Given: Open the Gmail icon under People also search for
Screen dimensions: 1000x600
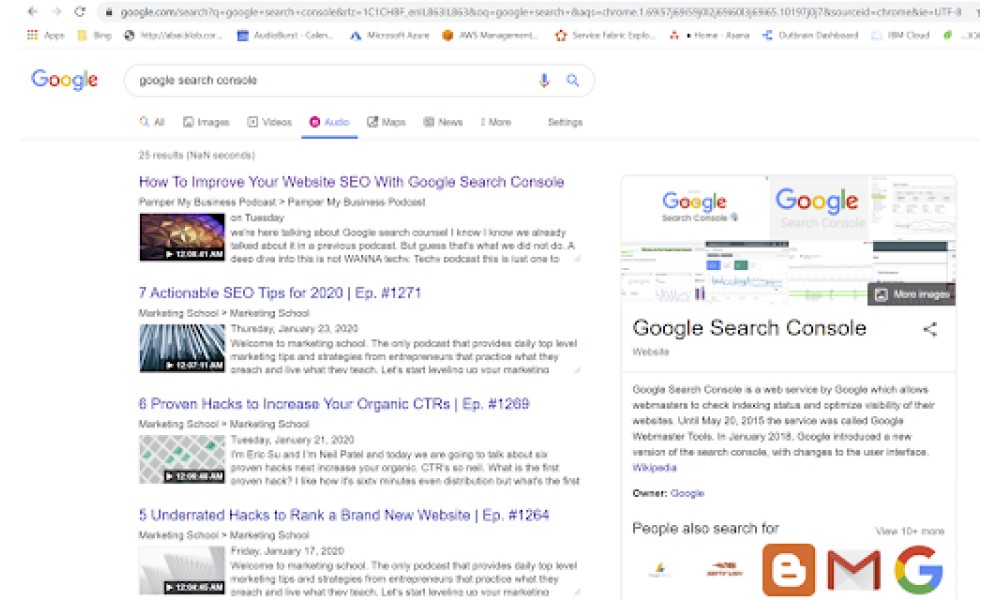Looking at the screenshot, I should [854, 570].
